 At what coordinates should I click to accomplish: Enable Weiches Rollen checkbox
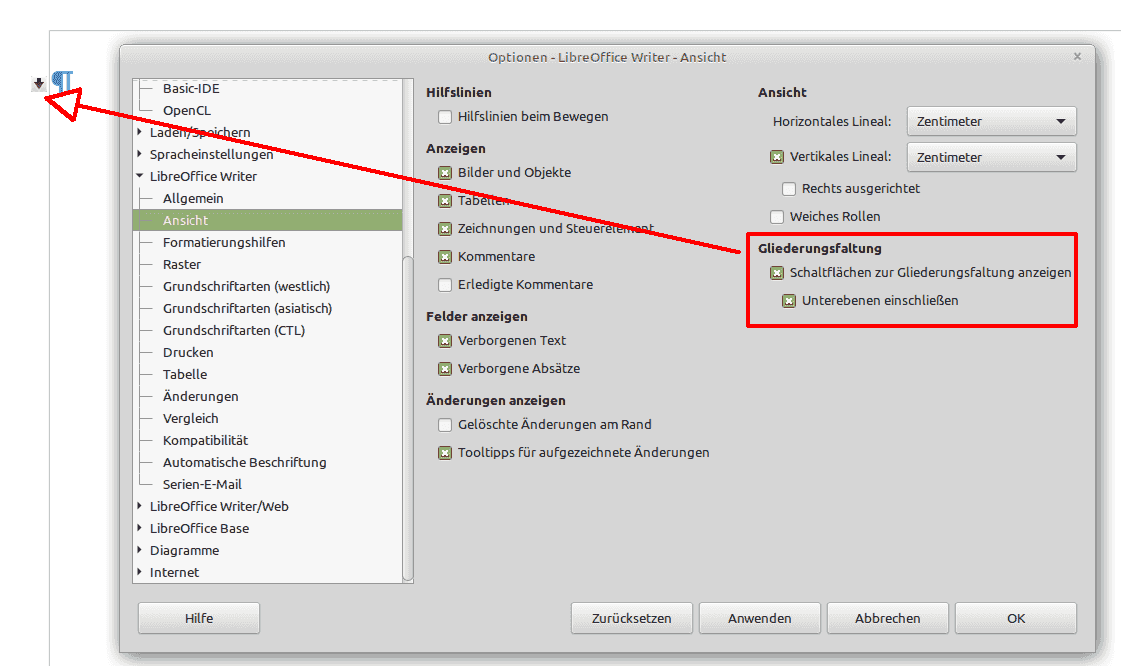(x=777, y=217)
